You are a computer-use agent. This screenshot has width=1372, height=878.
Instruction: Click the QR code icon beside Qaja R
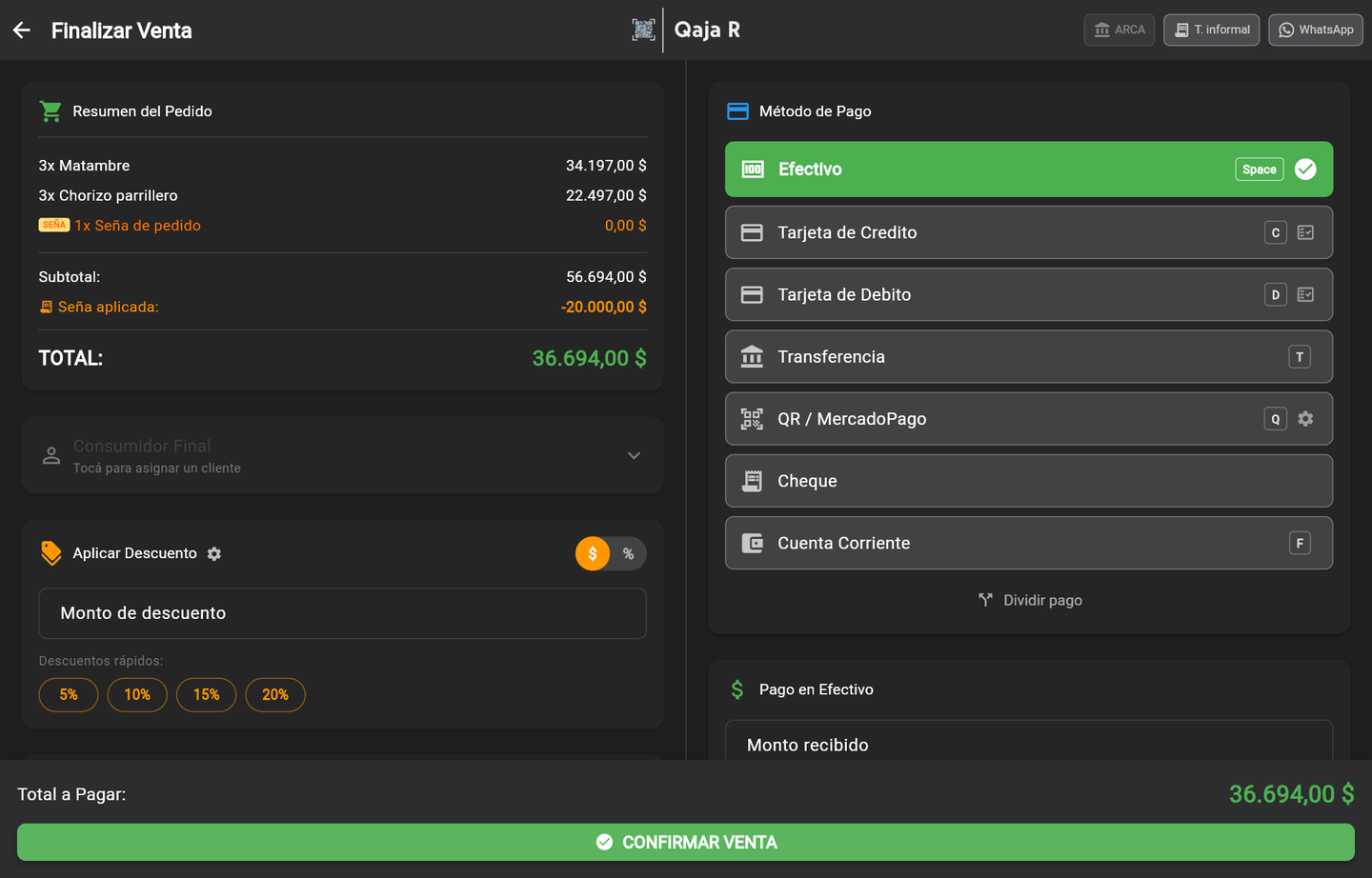click(643, 30)
